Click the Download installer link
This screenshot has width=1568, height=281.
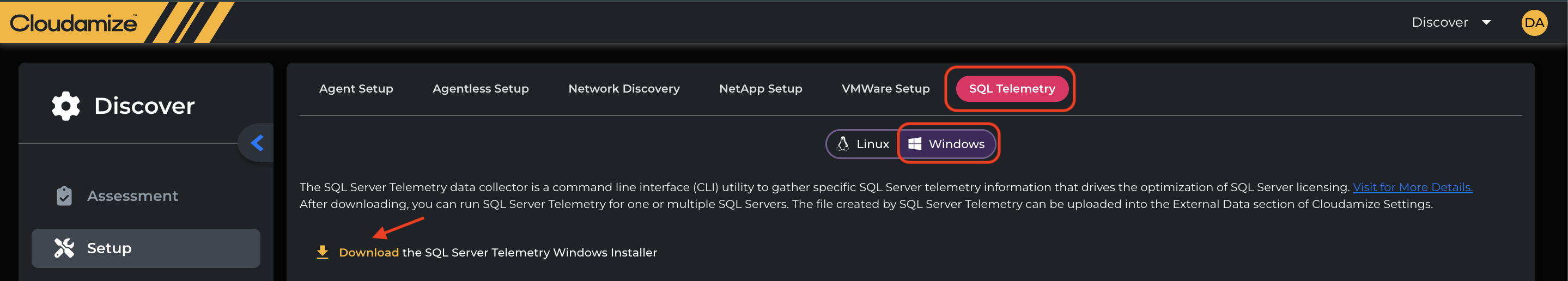tap(368, 253)
